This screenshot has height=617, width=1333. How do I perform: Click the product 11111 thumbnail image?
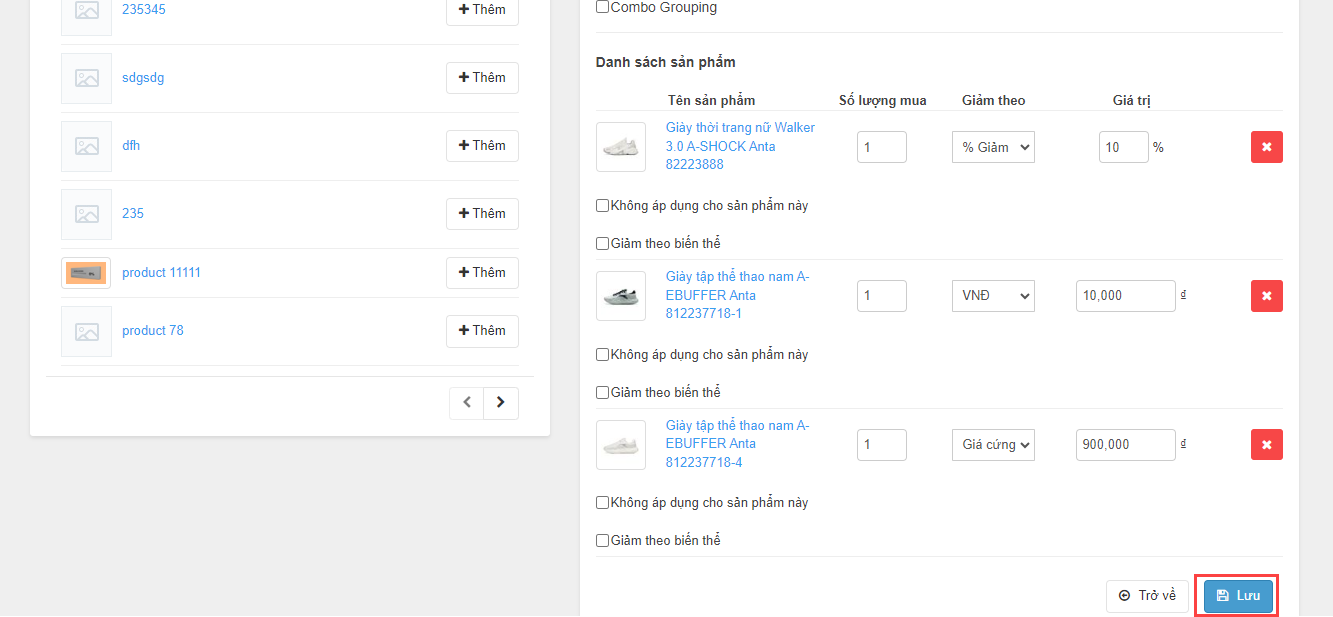[x=86, y=273]
